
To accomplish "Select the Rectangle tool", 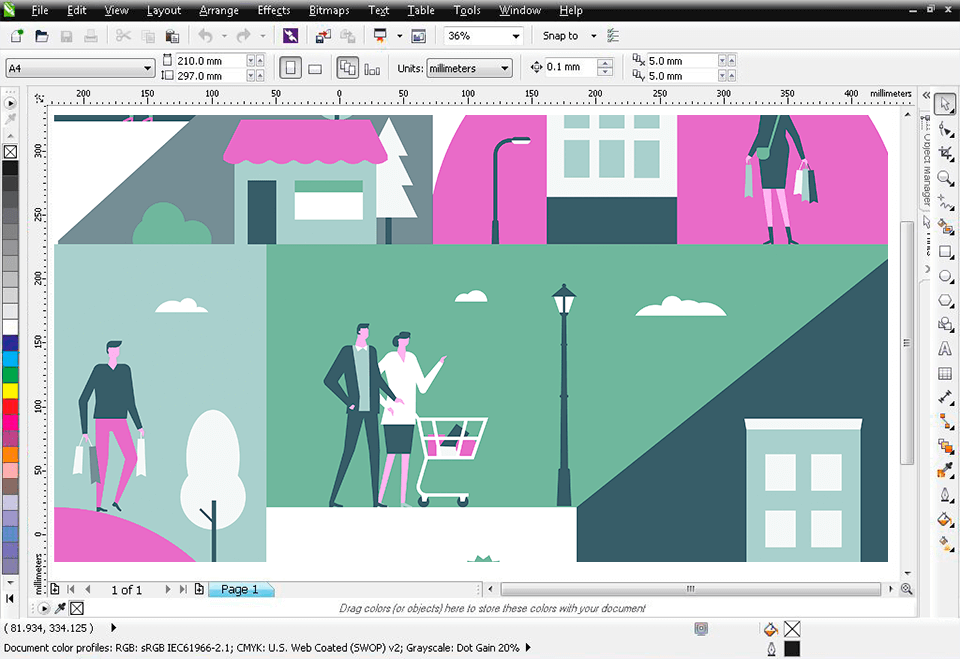I will pyautogui.click(x=946, y=252).
